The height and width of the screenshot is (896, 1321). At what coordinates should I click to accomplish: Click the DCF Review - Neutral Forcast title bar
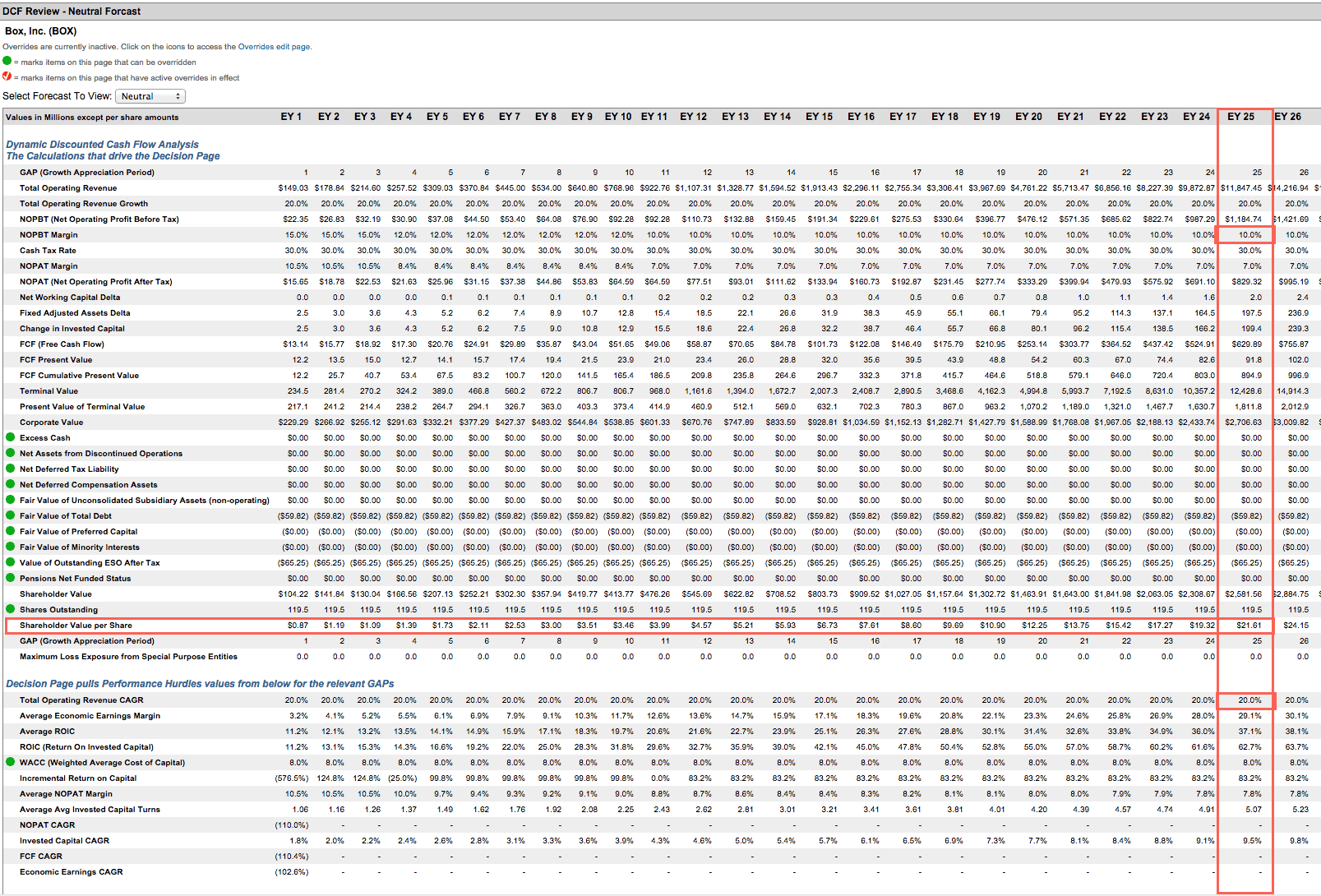click(x=660, y=12)
